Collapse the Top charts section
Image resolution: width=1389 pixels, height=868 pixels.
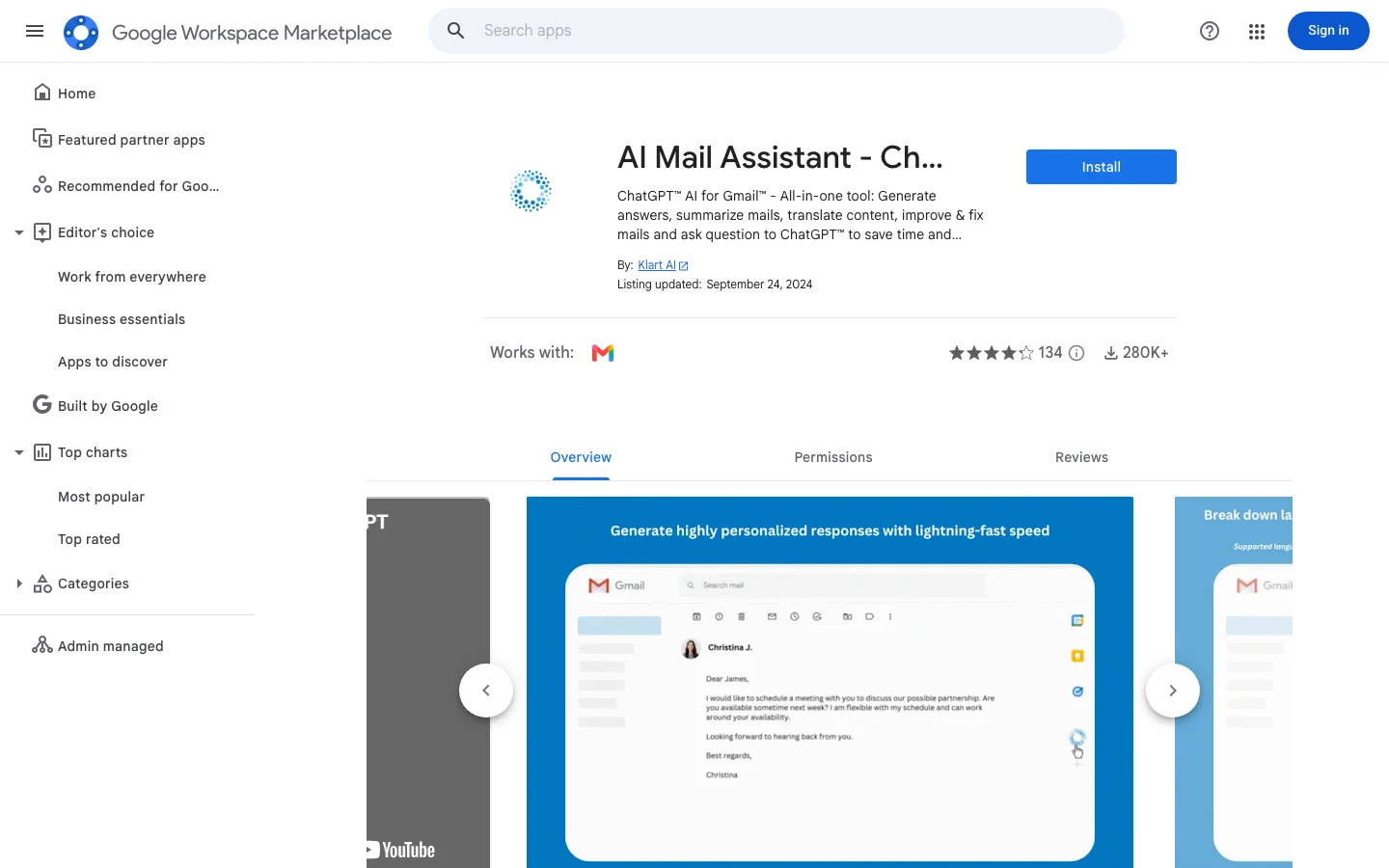[x=19, y=452]
